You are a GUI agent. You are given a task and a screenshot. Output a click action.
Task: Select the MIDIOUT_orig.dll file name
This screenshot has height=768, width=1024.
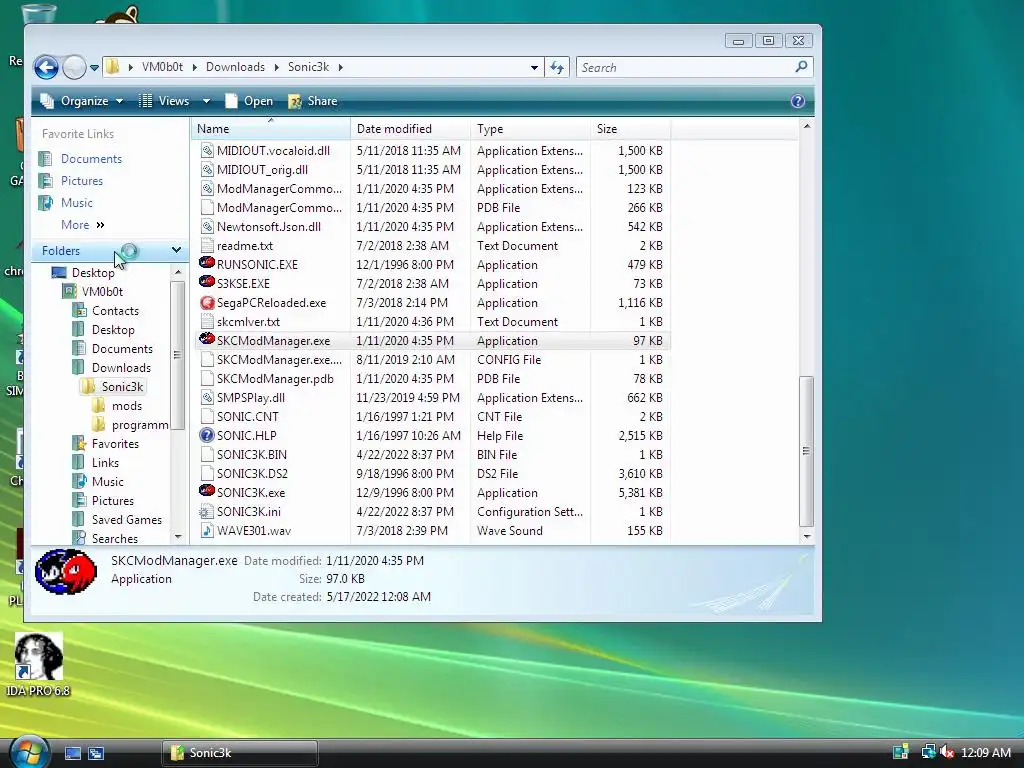262,170
